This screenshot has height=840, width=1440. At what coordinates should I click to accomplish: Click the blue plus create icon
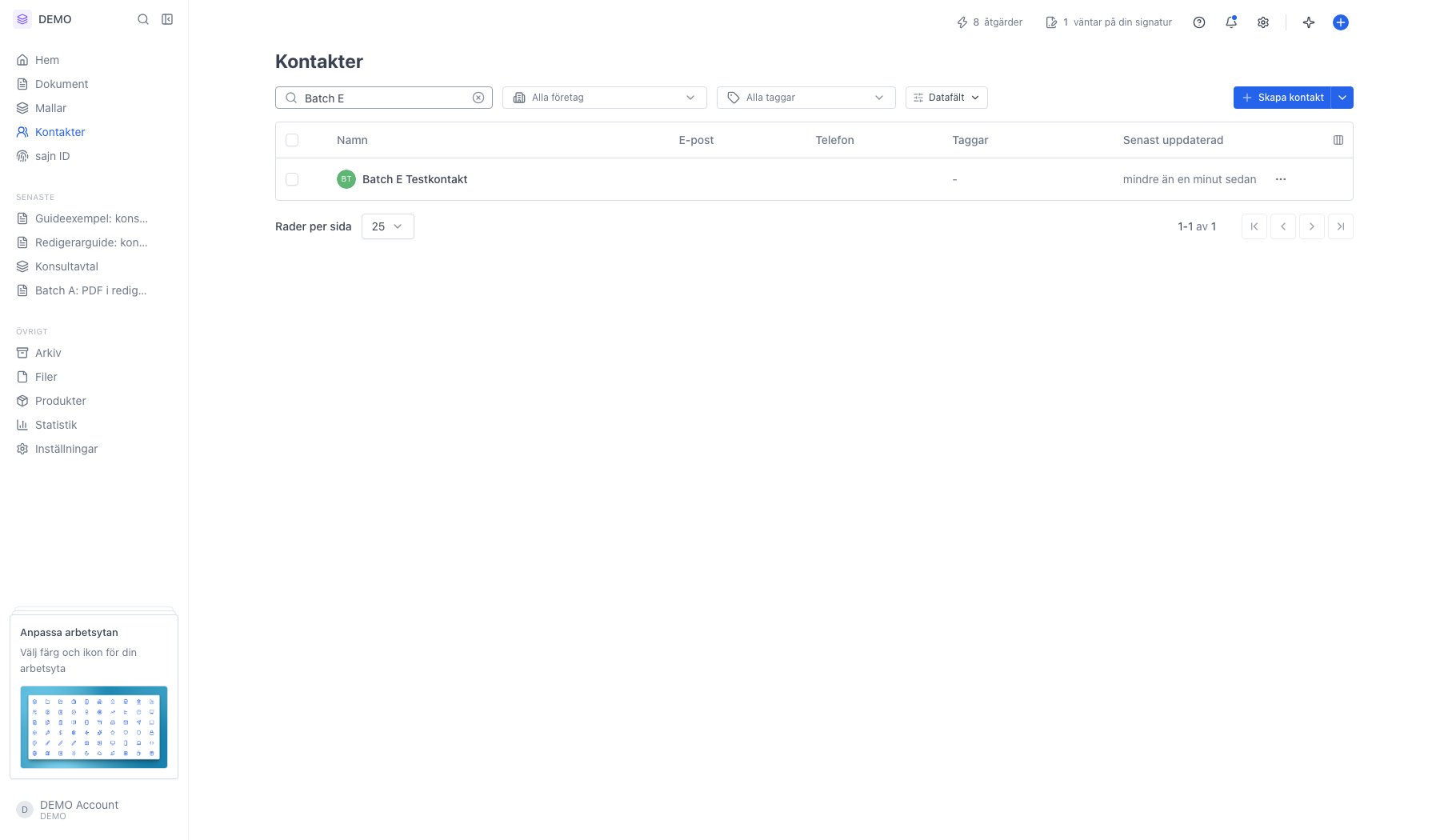(1341, 22)
